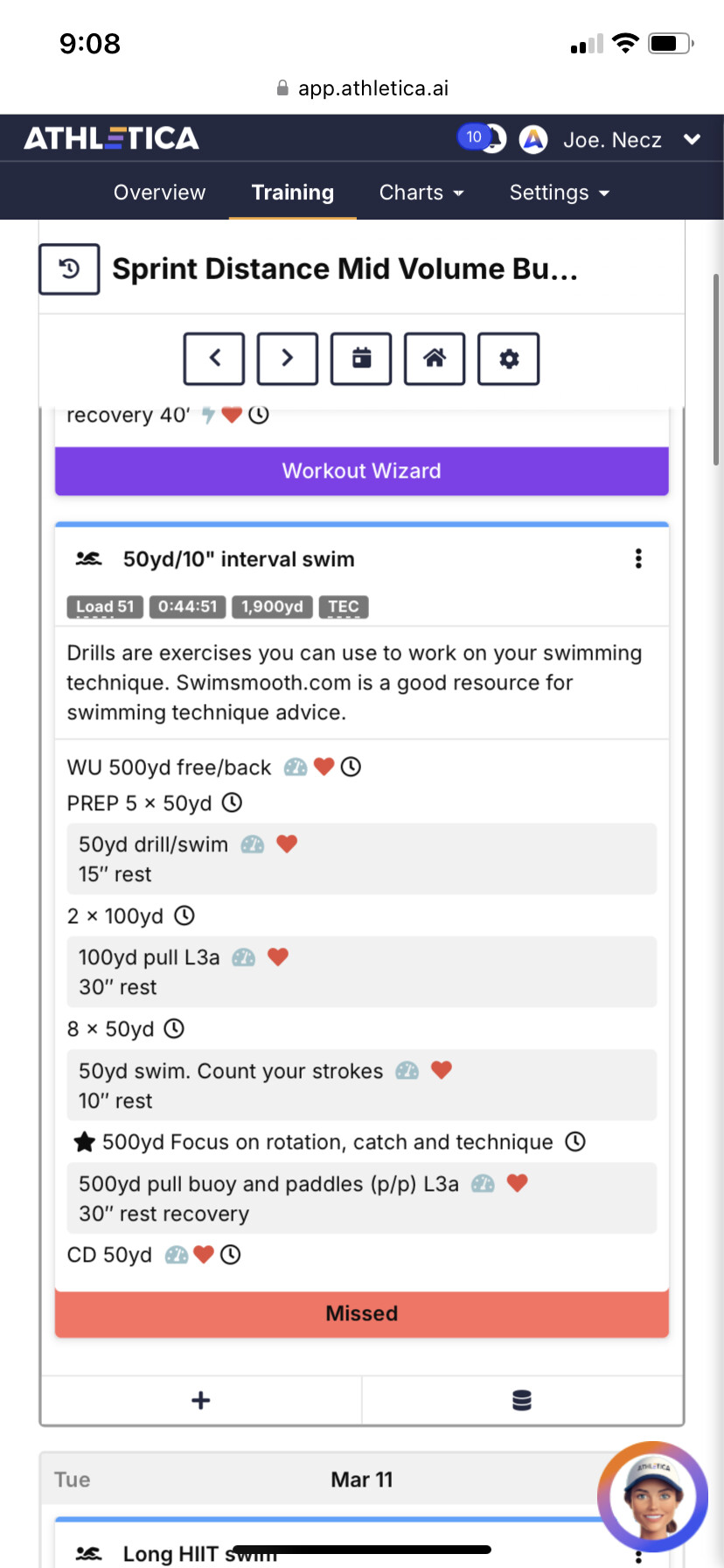Open interval swim three-dot options menu

pos(638,559)
